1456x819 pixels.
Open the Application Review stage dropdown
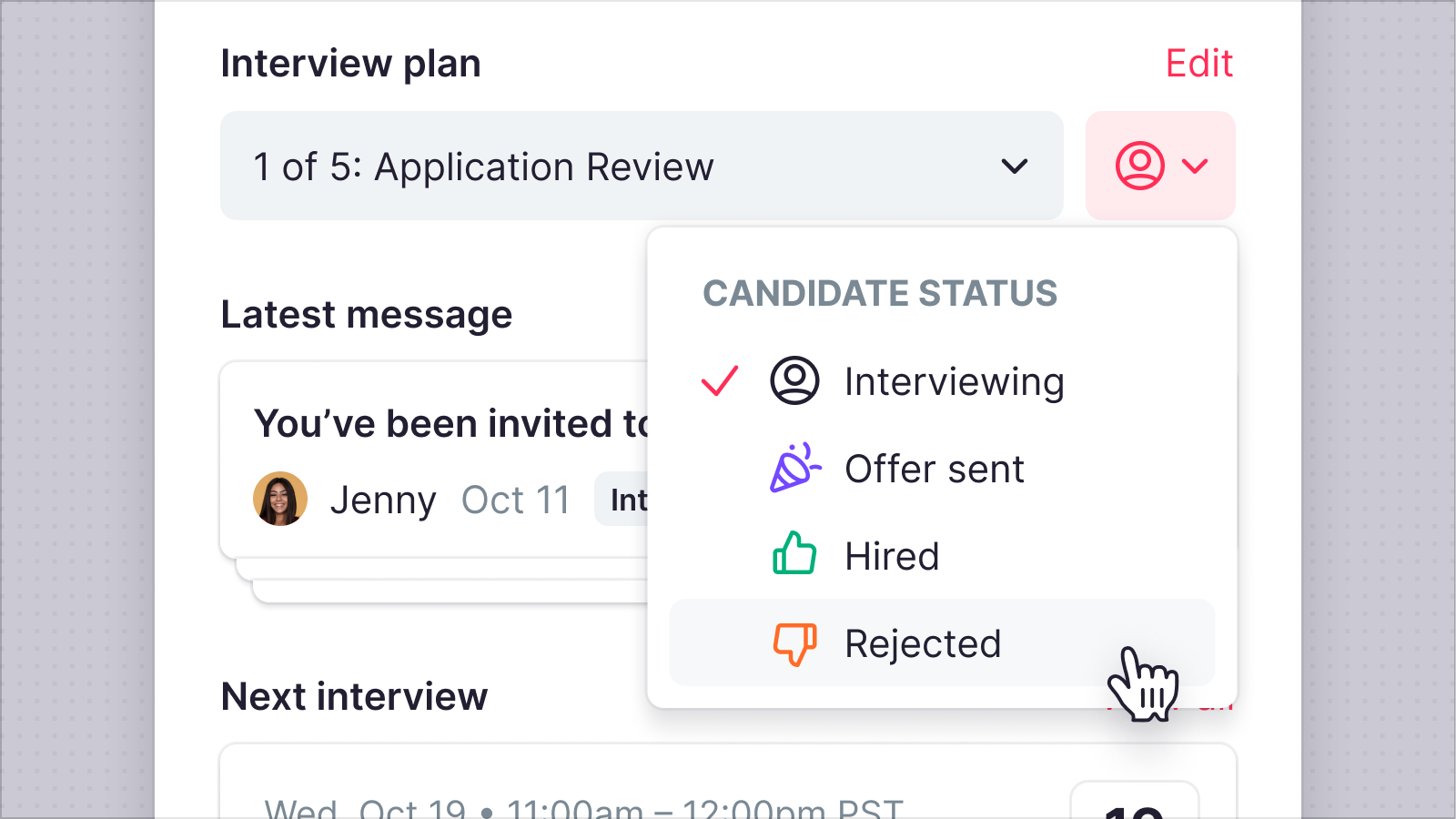642,166
